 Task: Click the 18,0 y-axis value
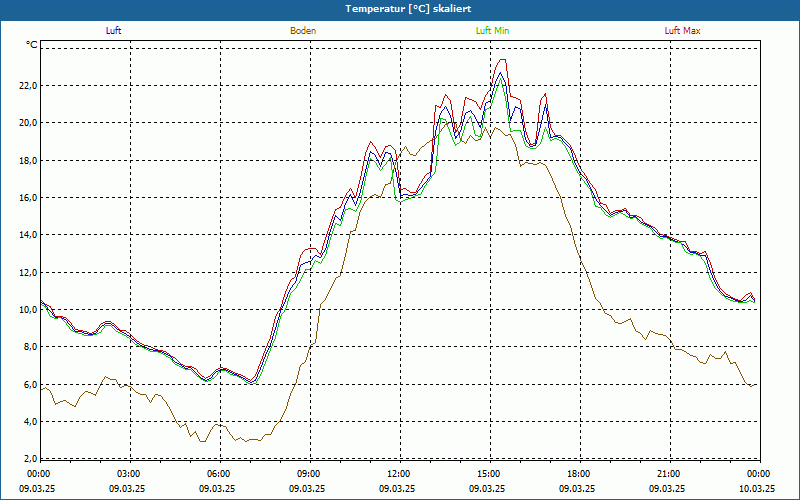[28, 160]
